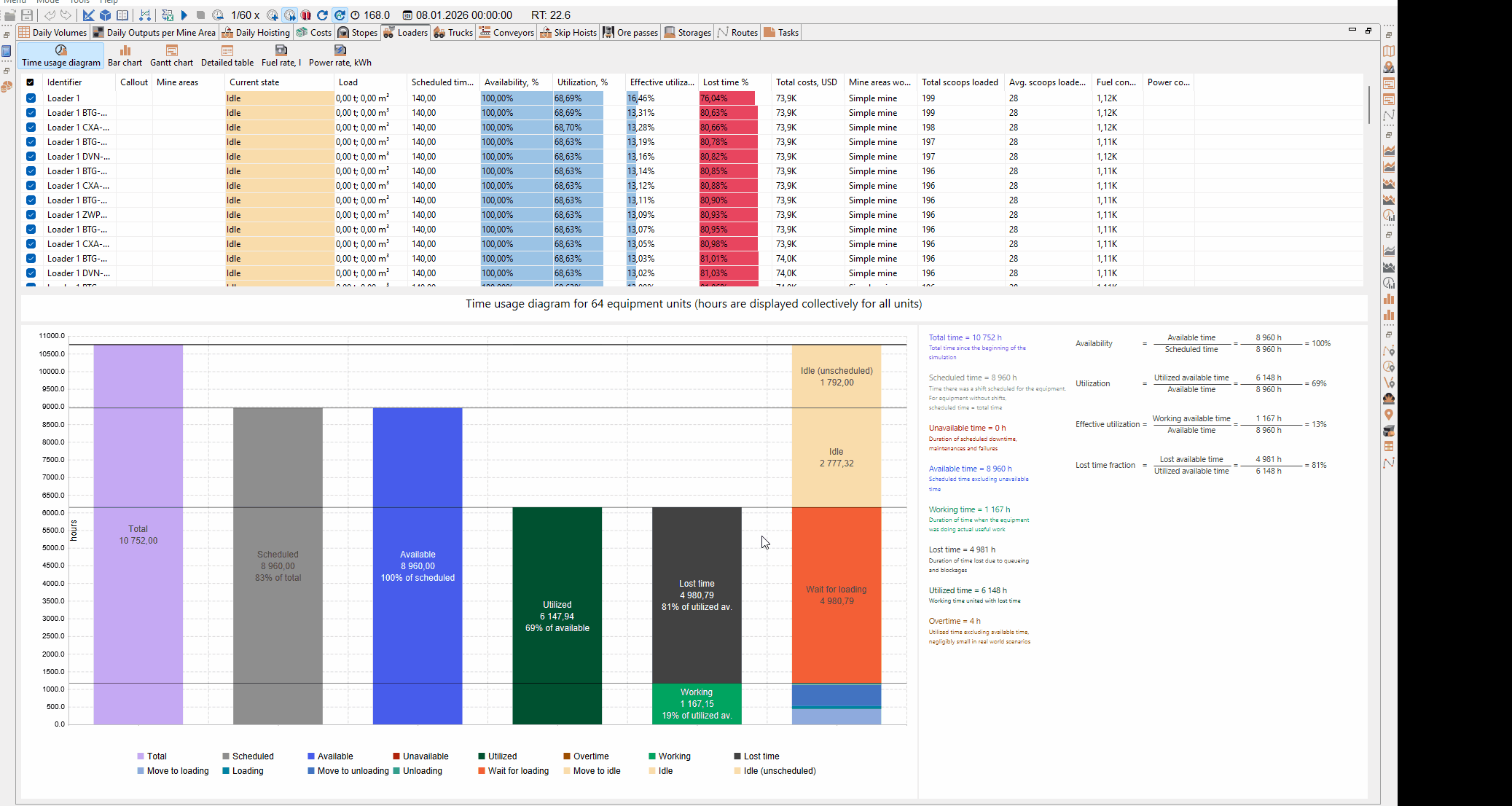Open the Routes tab
The image size is (1512, 806).
click(x=737, y=33)
